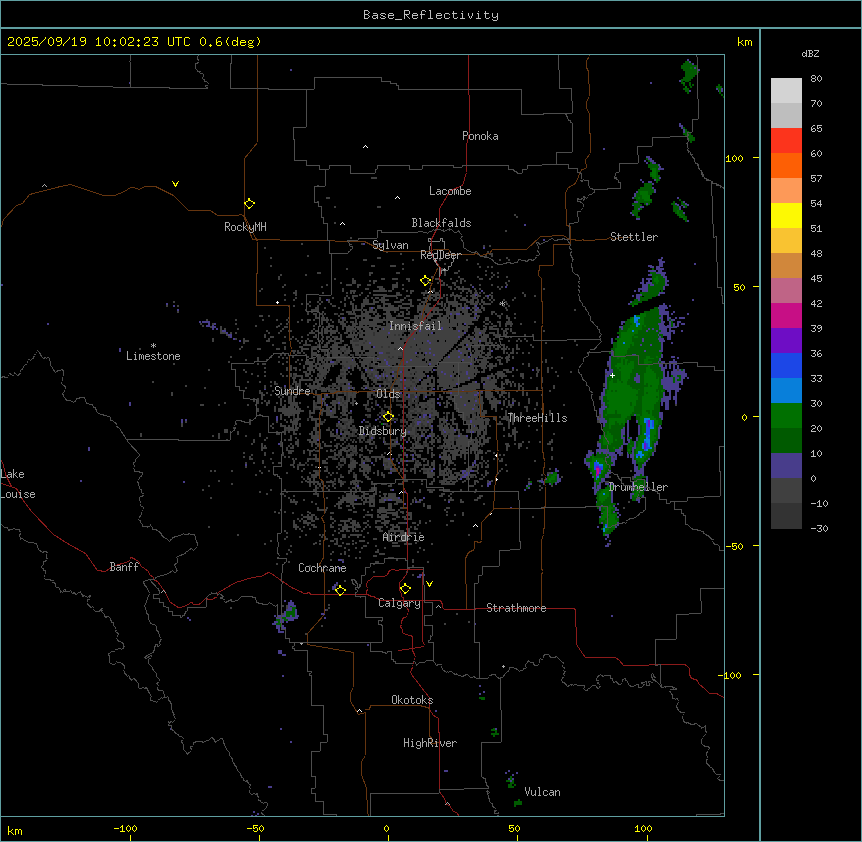Click the Vulcan city label
Viewport: 862px width, 842px height.
(542, 792)
